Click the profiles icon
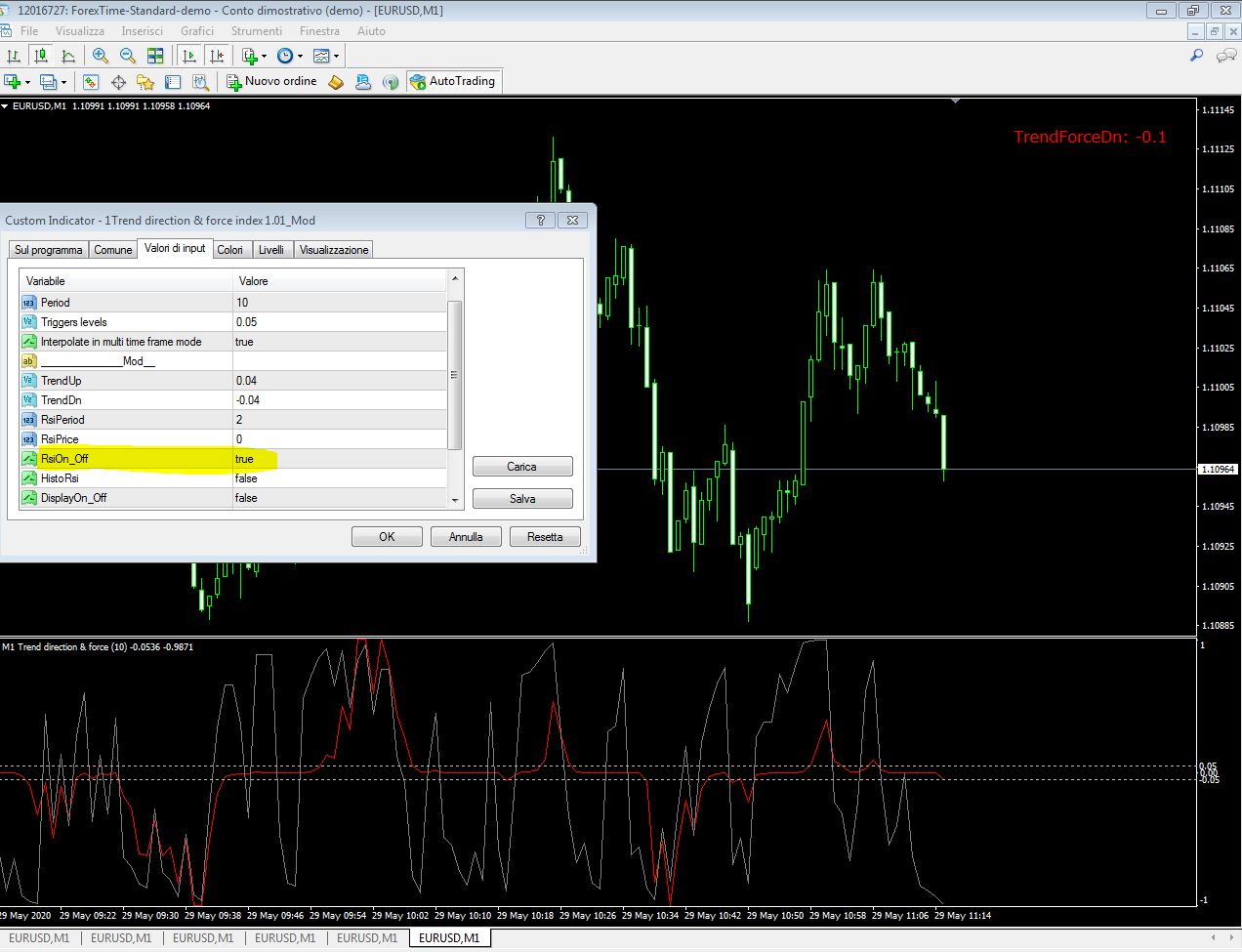Image resolution: width=1242 pixels, height=952 pixels. pos(49,82)
